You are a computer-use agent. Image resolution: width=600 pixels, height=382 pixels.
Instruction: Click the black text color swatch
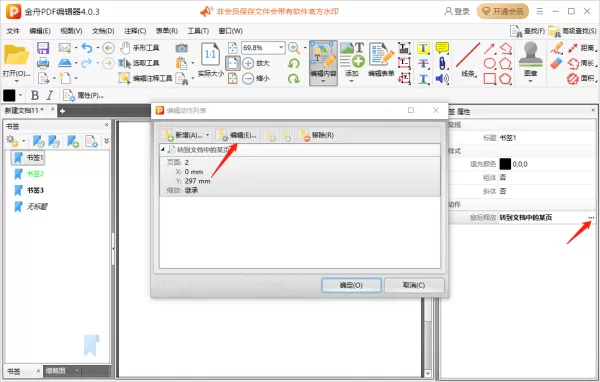click(9, 95)
